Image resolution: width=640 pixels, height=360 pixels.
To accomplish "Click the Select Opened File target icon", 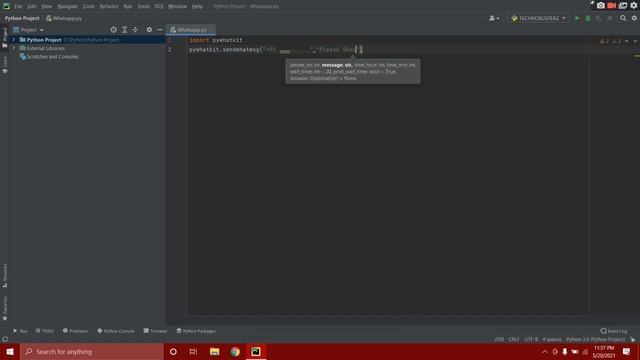I will (x=113, y=30).
